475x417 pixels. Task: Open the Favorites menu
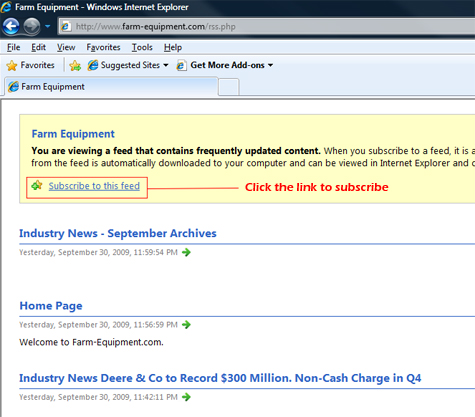[x=103, y=47]
